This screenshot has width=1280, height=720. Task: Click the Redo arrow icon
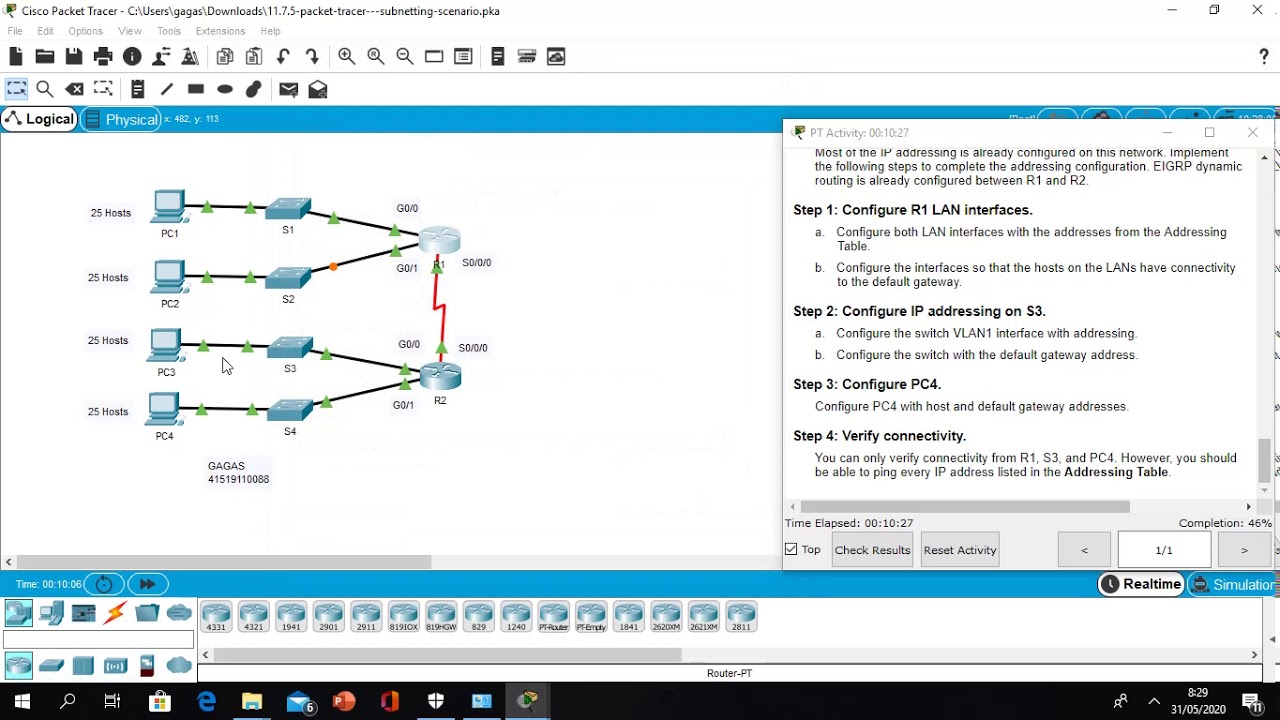312,57
